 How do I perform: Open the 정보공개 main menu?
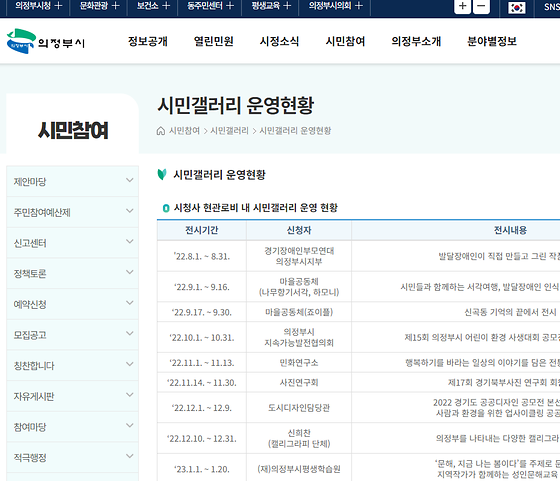coord(148,41)
